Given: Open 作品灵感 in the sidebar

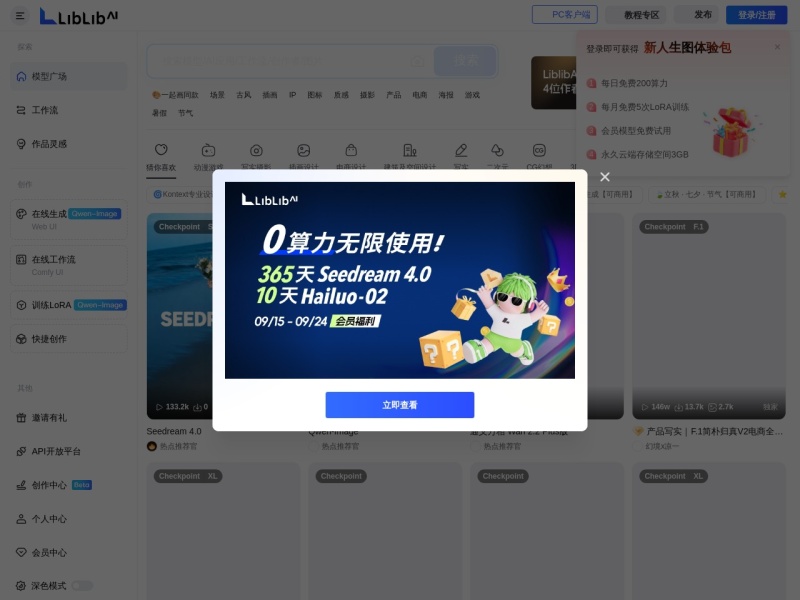Looking at the screenshot, I should [69, 144].
